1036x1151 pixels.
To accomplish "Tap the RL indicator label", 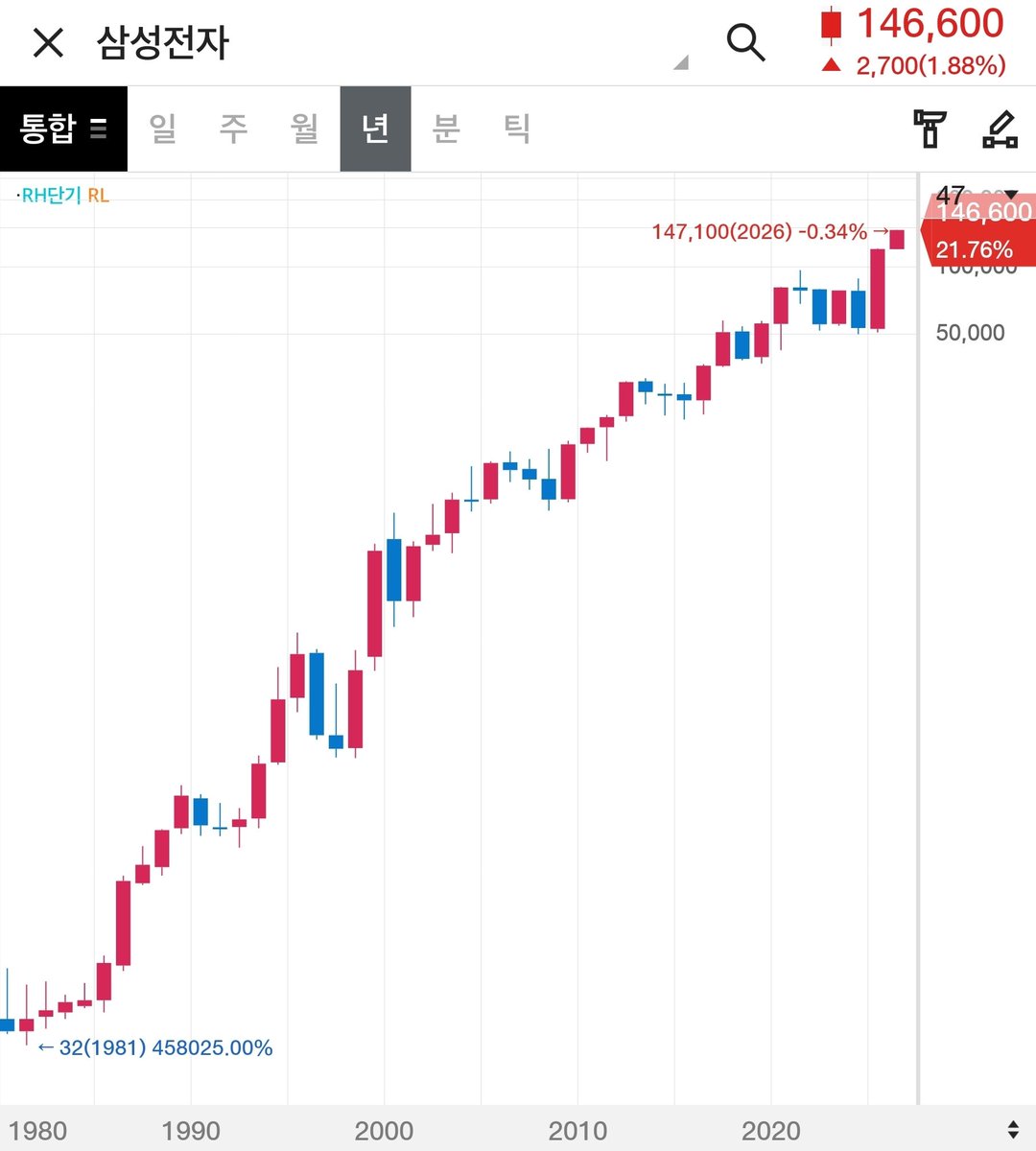I will pyautogui.click(x=98, y=196).
